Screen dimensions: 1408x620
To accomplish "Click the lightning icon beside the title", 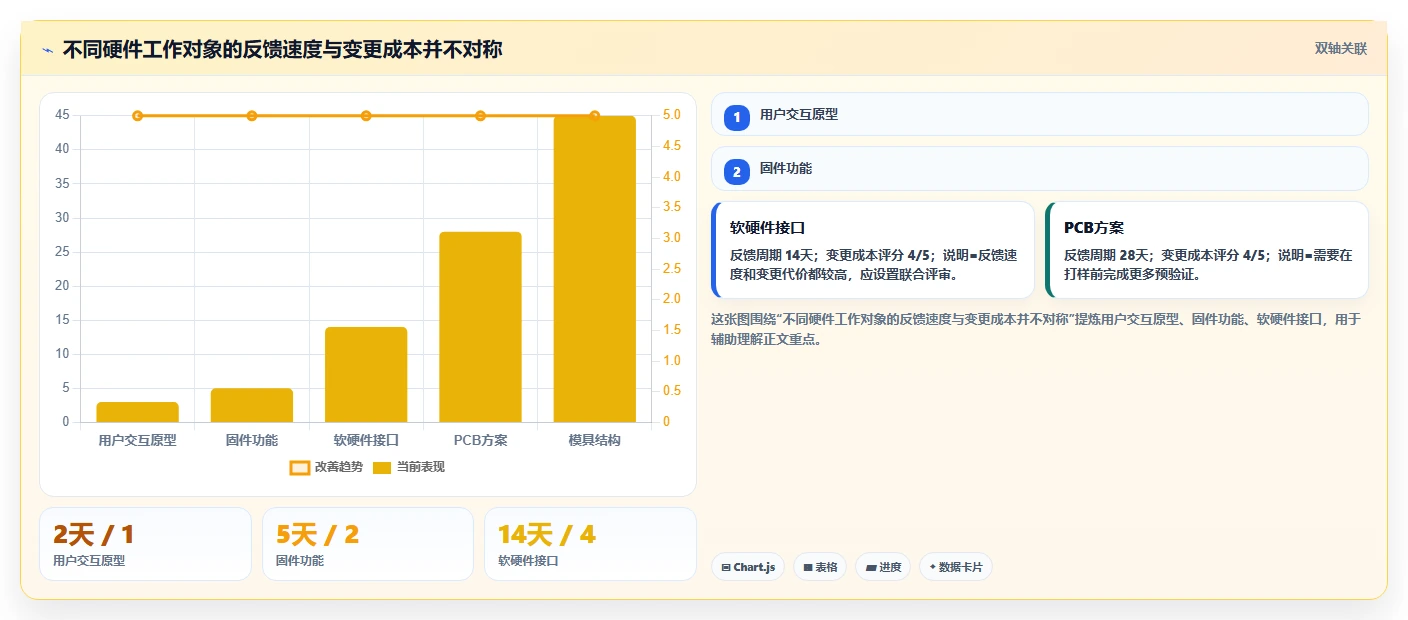I will click(48, 50).
